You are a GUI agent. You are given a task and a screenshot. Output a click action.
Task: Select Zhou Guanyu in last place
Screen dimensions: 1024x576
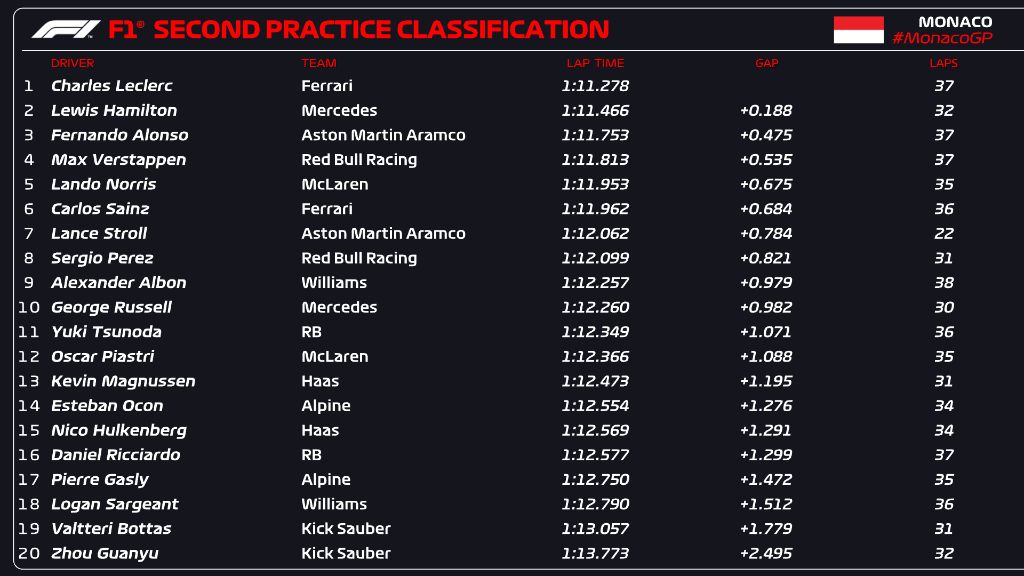point(105,553)
